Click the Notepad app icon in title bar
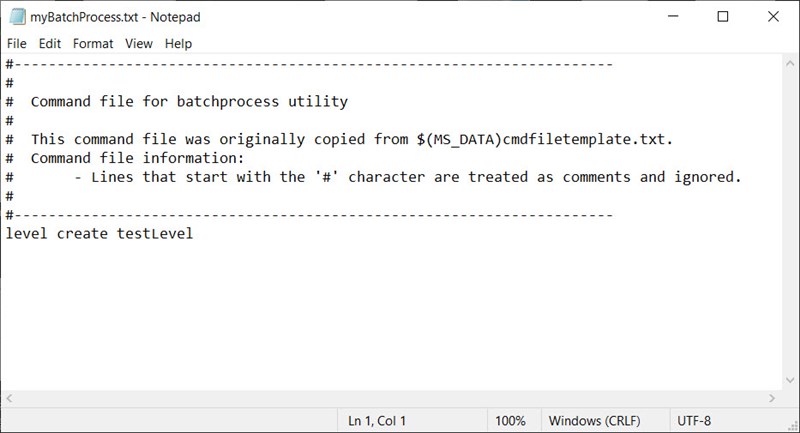800x433 pixels. click(17, 17)
